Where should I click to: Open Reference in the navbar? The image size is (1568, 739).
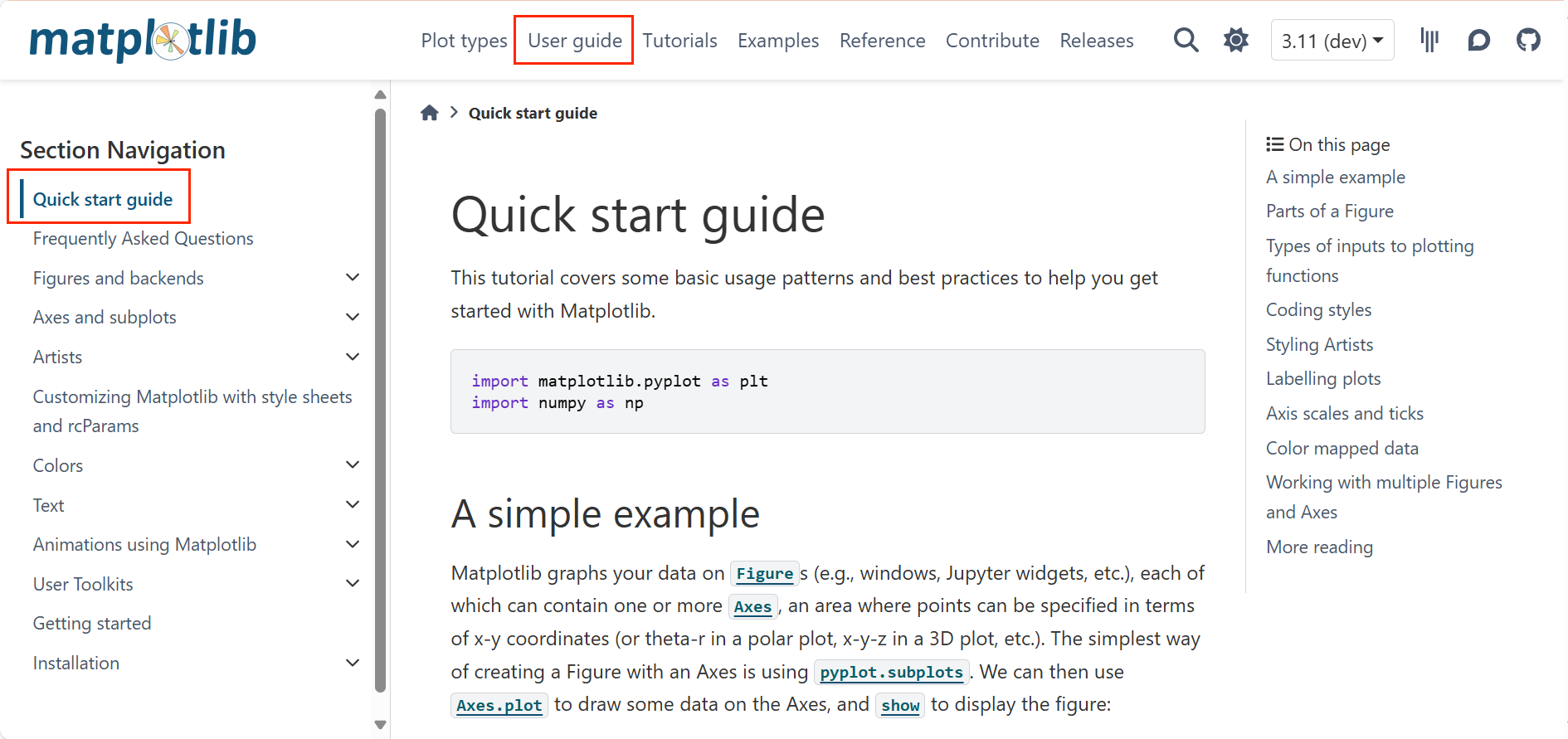point(882,41)
